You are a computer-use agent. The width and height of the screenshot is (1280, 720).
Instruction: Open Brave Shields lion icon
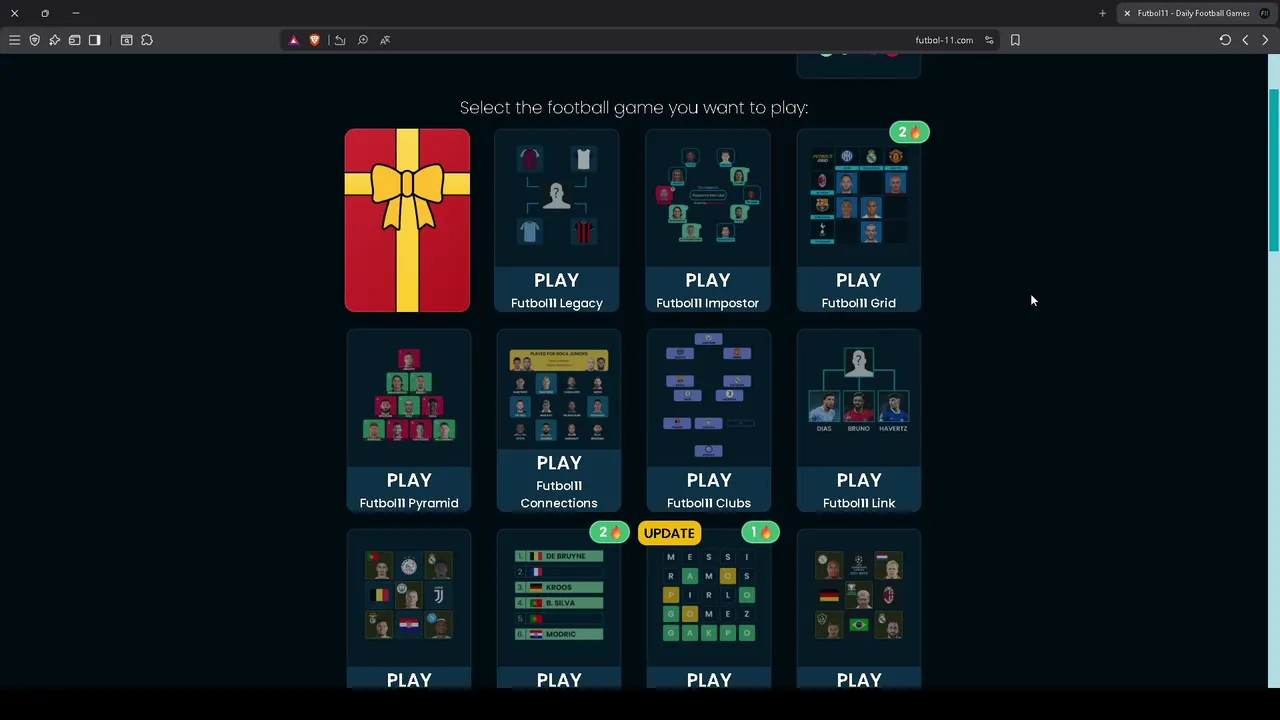(314, 40)
